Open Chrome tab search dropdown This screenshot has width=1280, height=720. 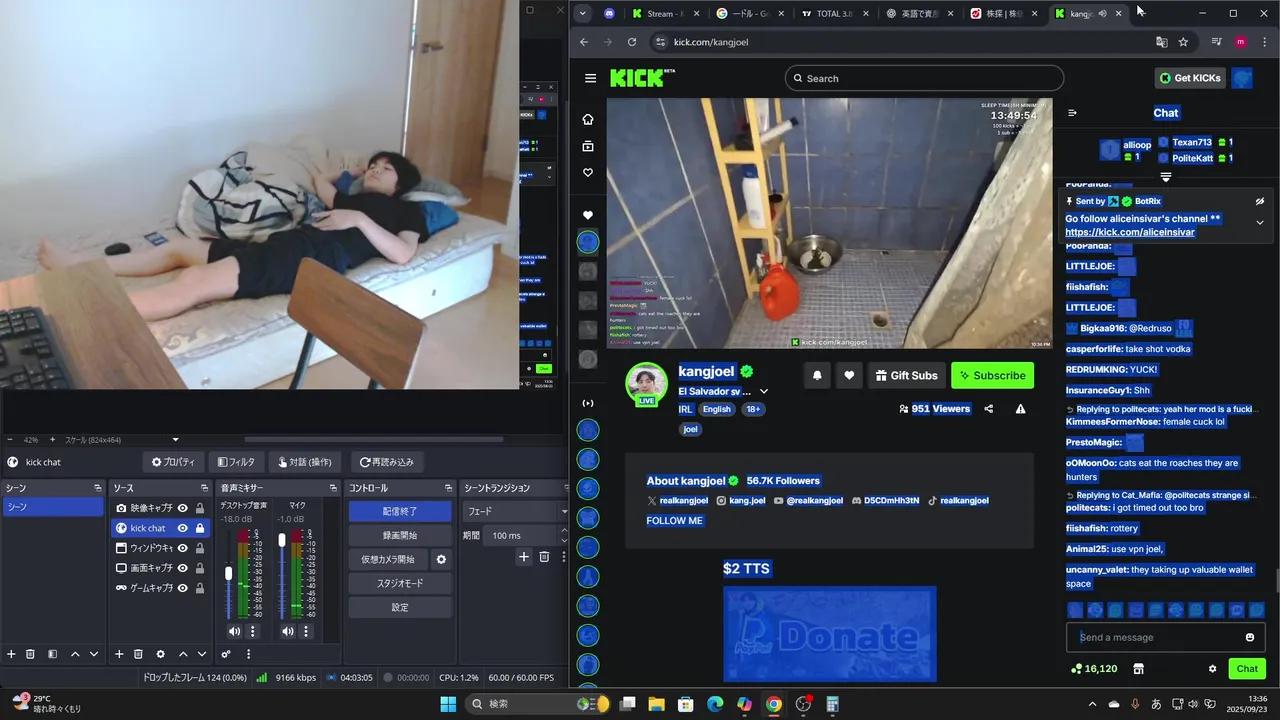tap(583, 13)
